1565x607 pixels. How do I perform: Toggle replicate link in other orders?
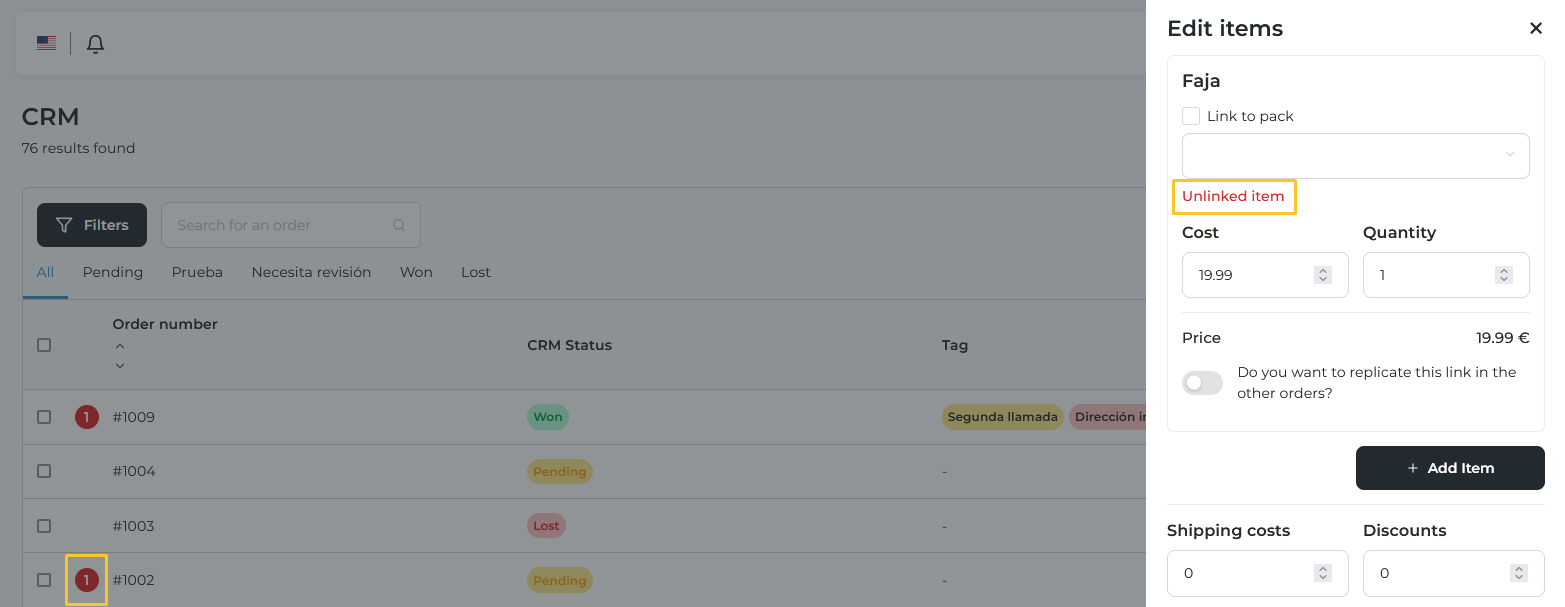1202,383
